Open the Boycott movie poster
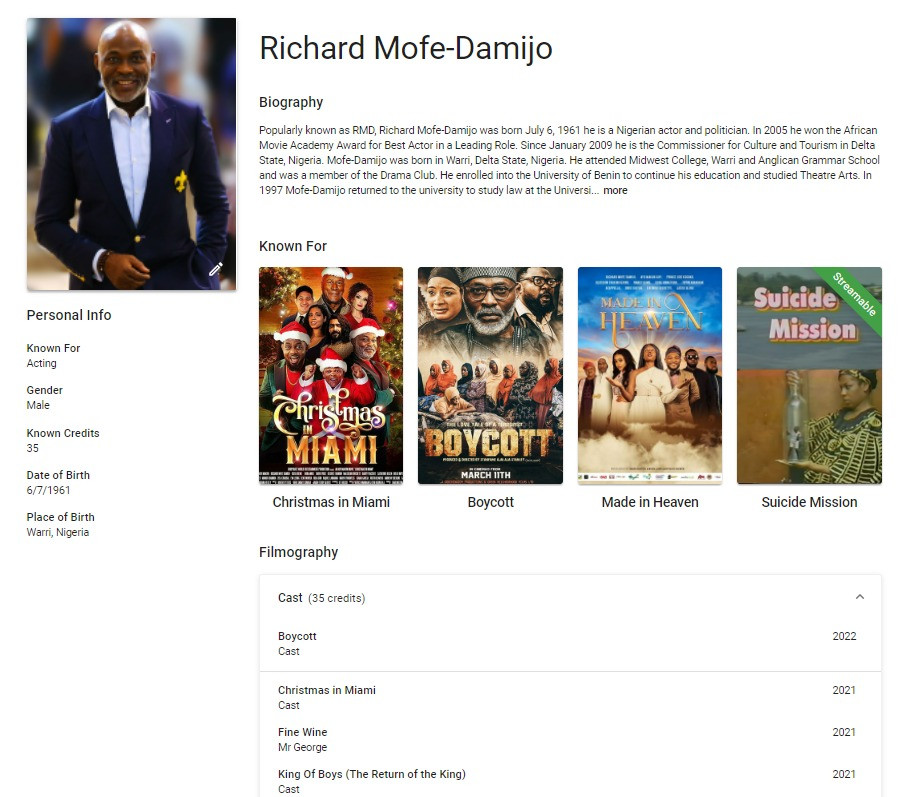The width and height of the screenshot is (918, 797). point(490,375)
